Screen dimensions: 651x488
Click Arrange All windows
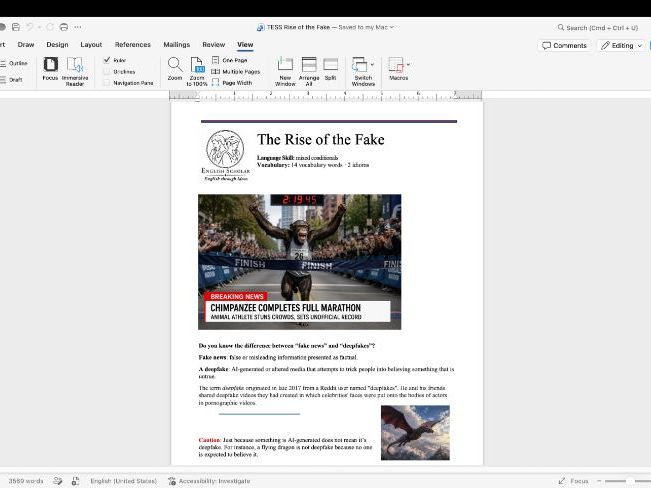pyautogui.click(x=309, y=71)
